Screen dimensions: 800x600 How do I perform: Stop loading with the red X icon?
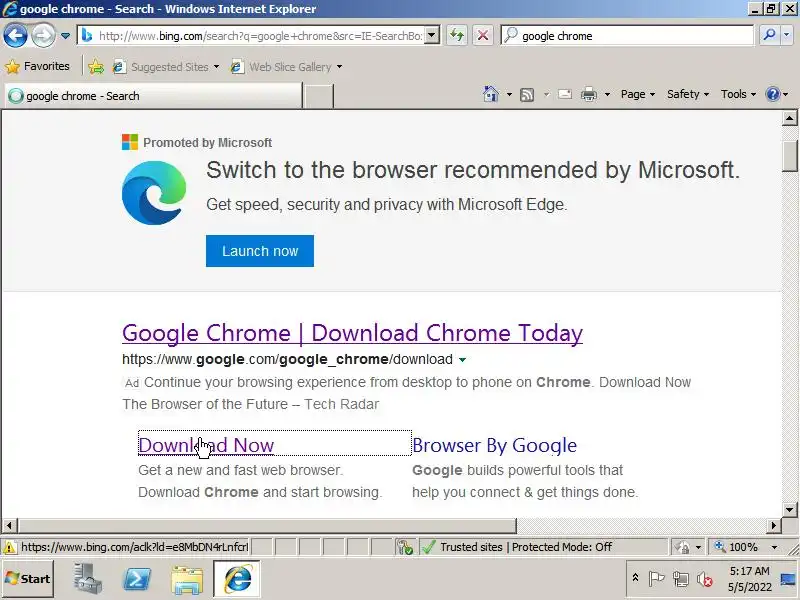483,36
